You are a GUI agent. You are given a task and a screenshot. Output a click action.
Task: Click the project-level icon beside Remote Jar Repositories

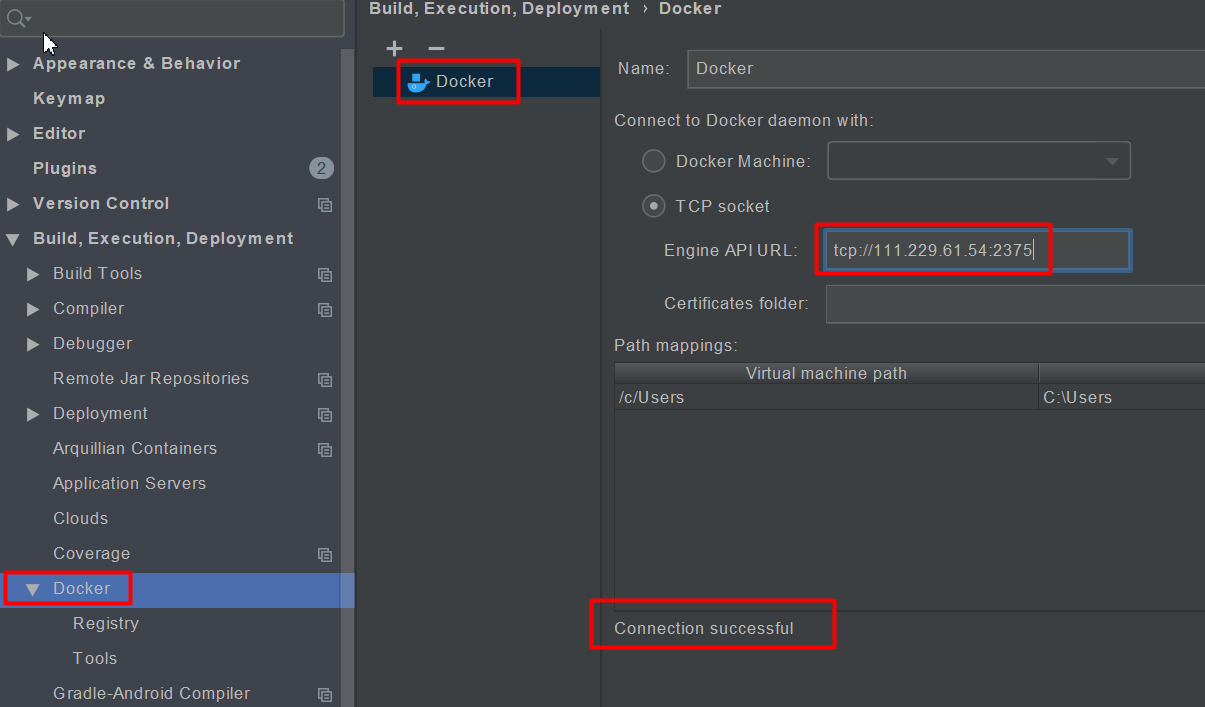click(324, 379)
